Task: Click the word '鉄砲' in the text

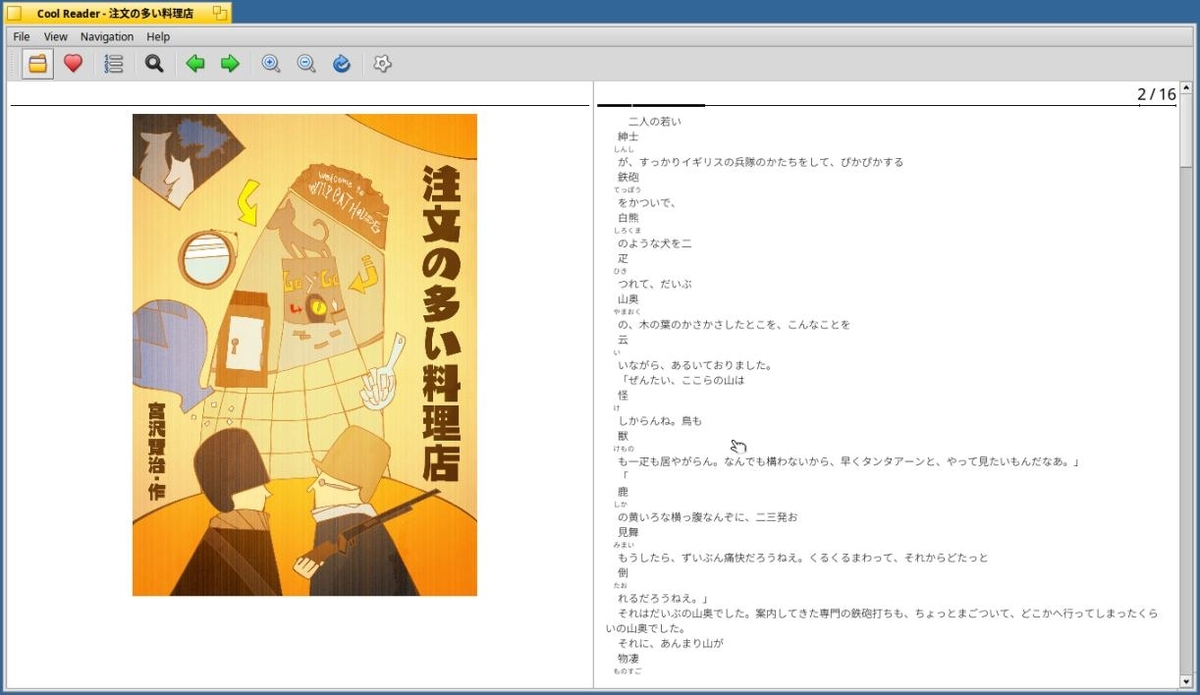Action: tap(628, 177)
